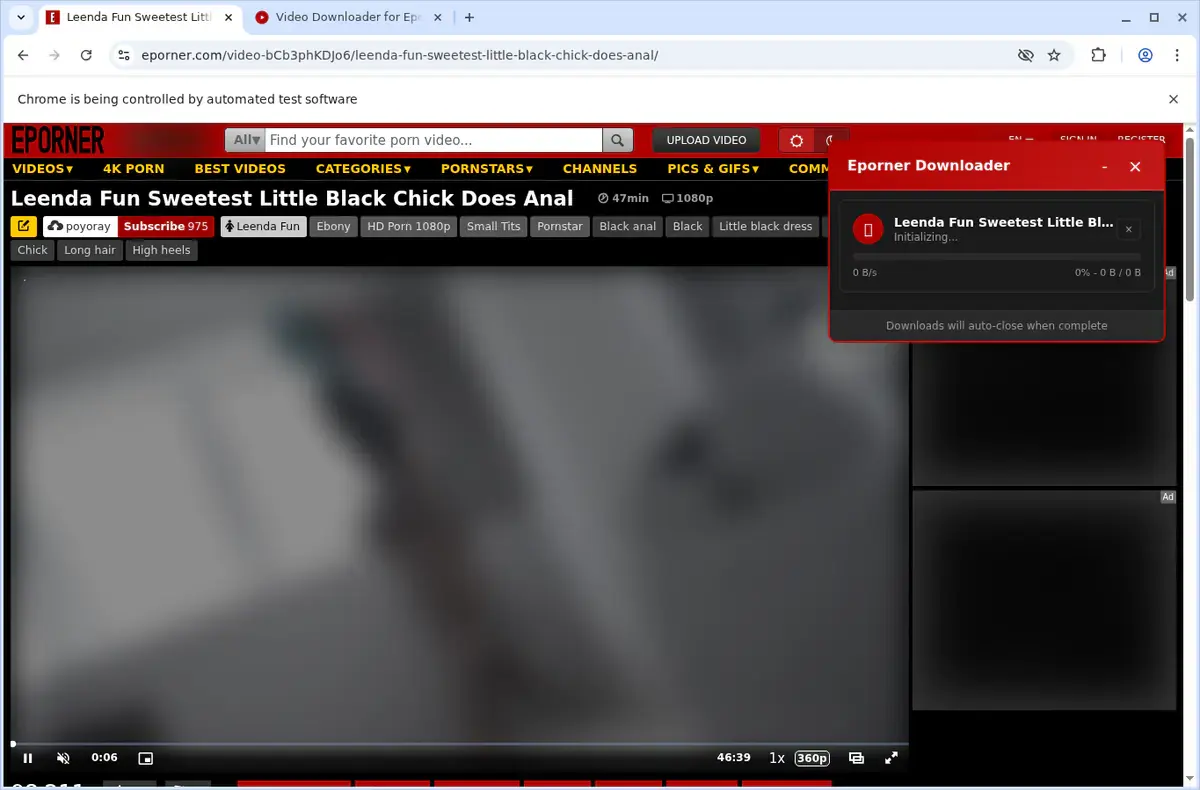
Task: Cancel the initializing download item
Action: (x=1128, y=230)
